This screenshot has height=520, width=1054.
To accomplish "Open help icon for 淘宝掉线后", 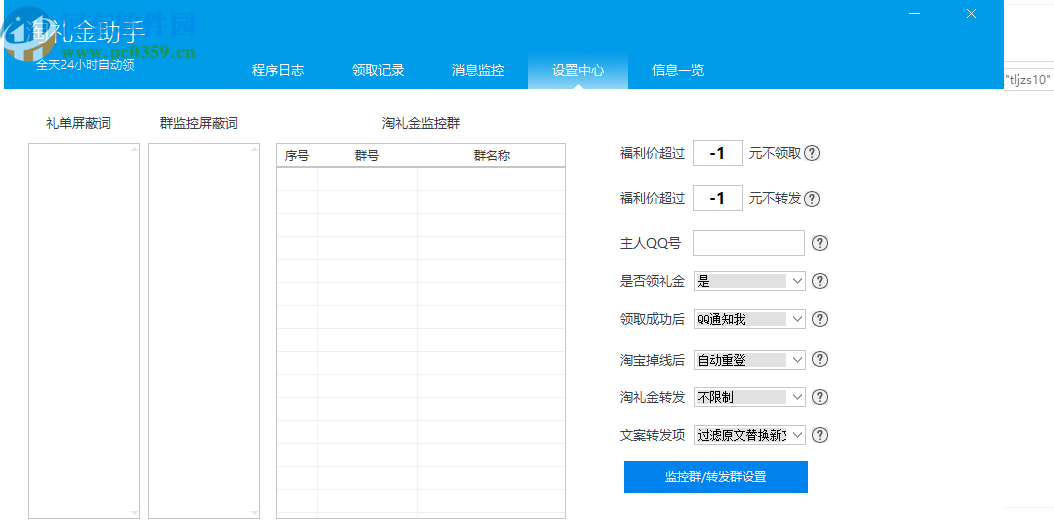I will tap(819, 359).
